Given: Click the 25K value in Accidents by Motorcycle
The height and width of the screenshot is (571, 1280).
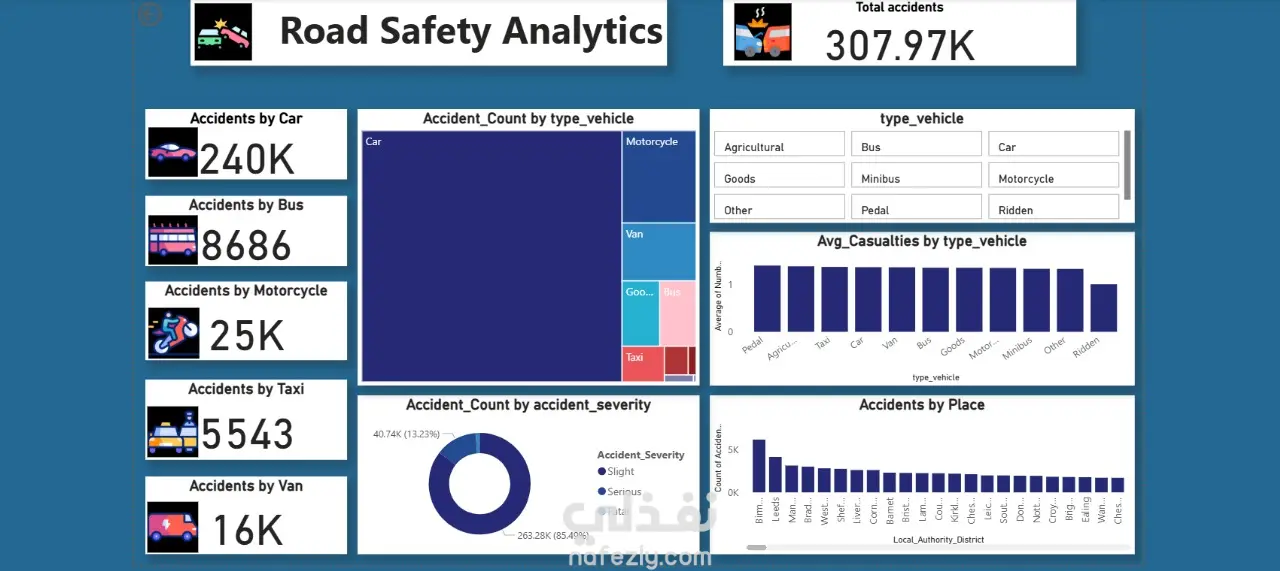Looking at the screenshot, I should (x=247, y=337).
